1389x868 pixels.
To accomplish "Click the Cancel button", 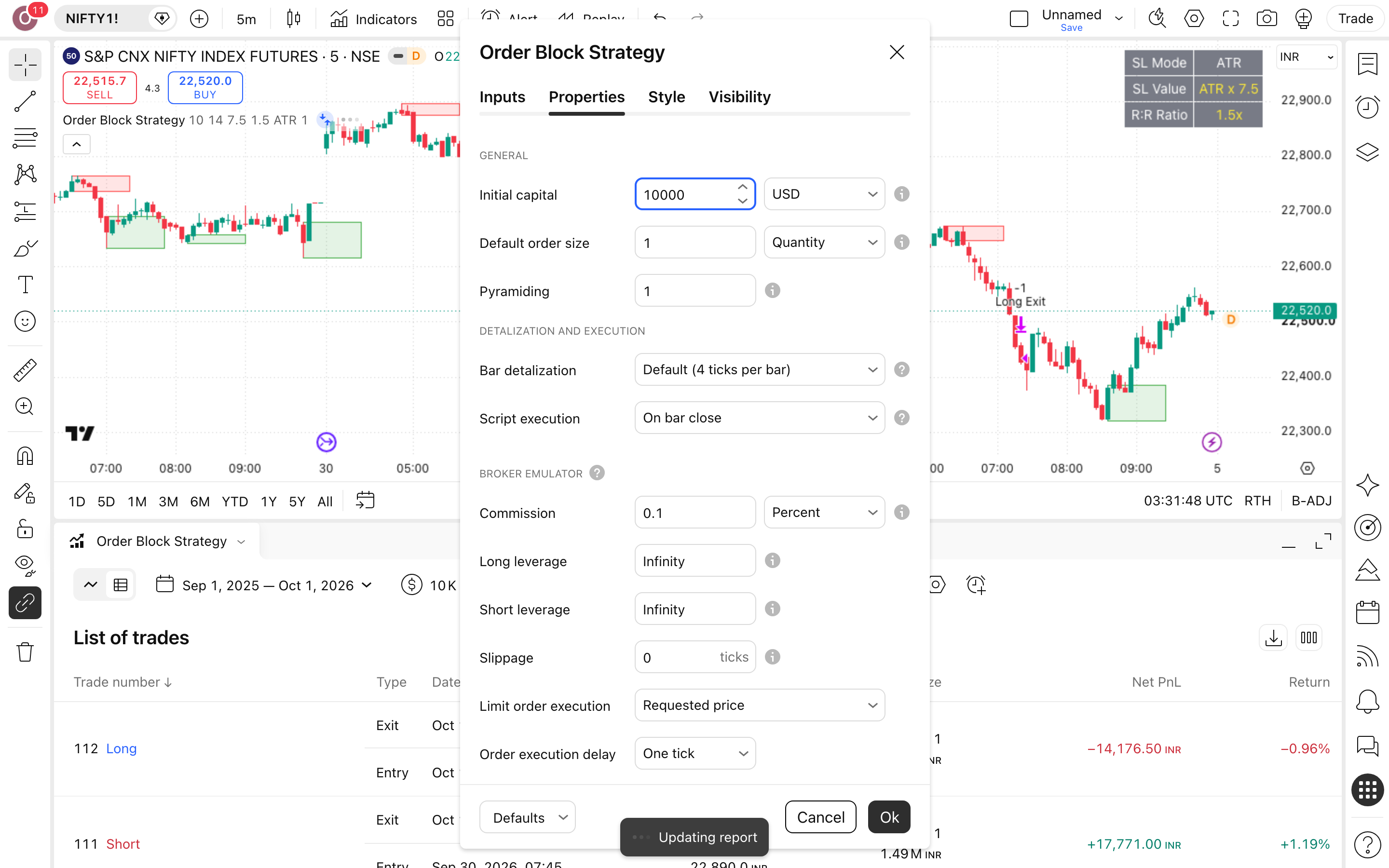I will [820, 817].
